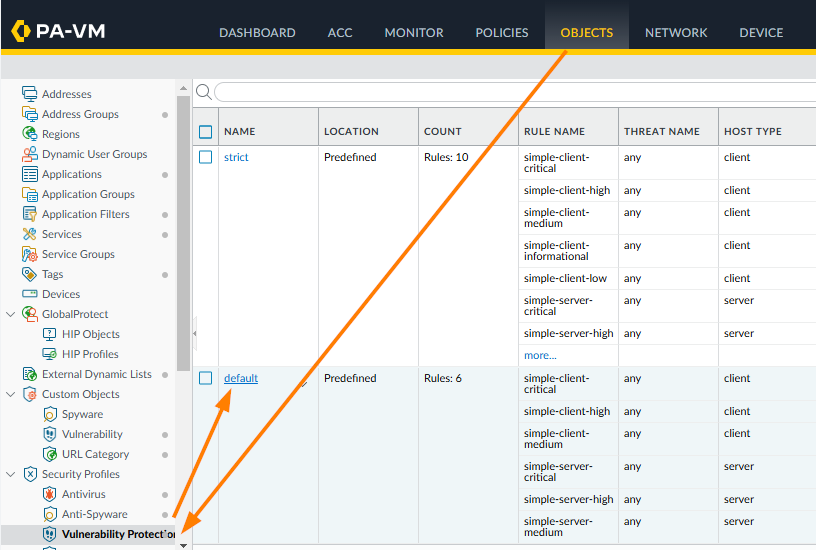Screen dimensions: 816x550
Task: Switch to the NETWORK tab
Action: [676, 32]
